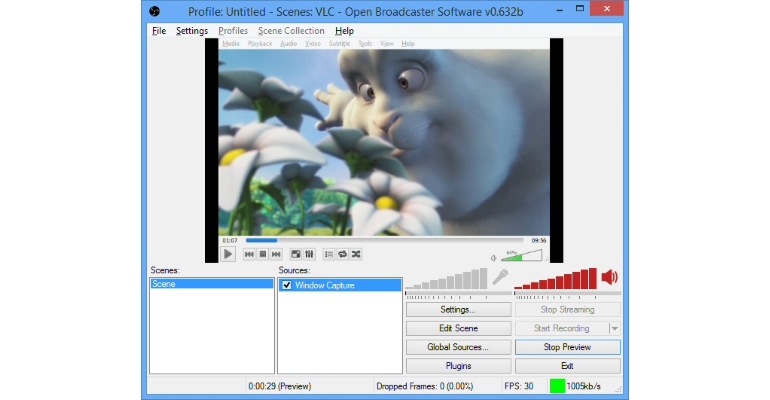Image resolution: width=770 pixels, height=400 pixels.
Task: Mute the microphone icon
Action: point(500,277)
